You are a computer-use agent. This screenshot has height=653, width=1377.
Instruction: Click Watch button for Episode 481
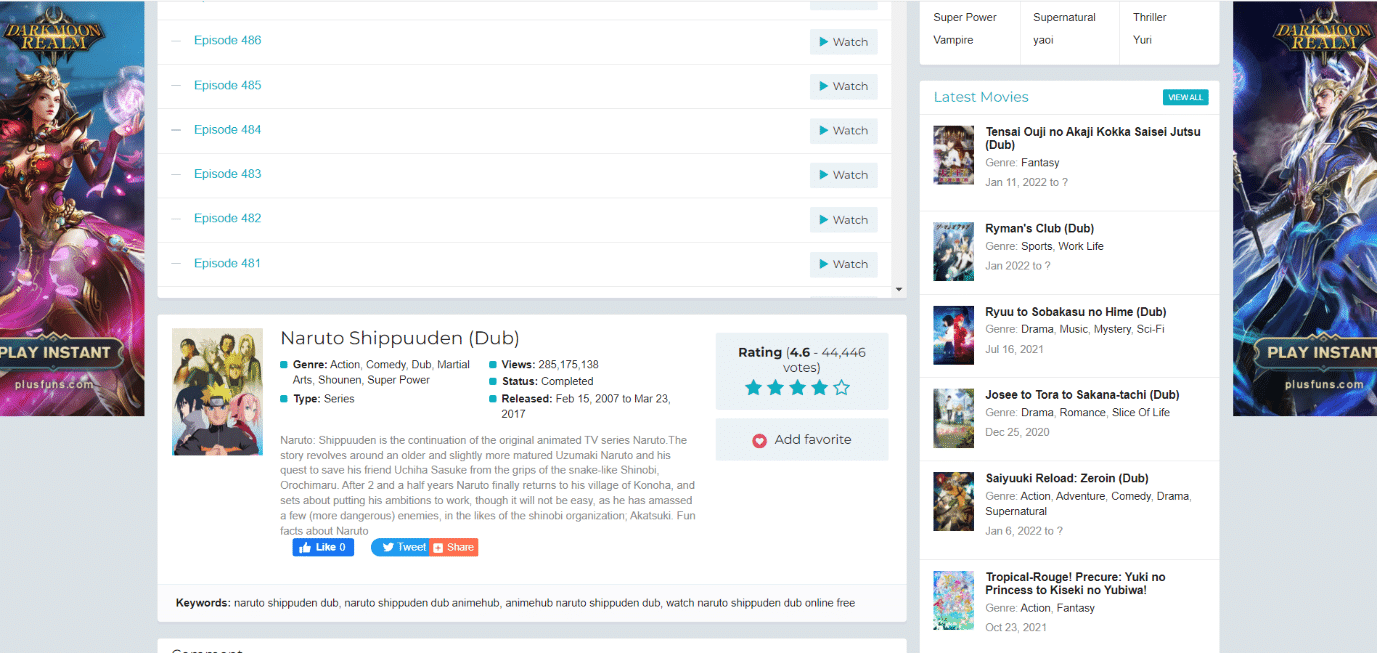pos(843,264)
